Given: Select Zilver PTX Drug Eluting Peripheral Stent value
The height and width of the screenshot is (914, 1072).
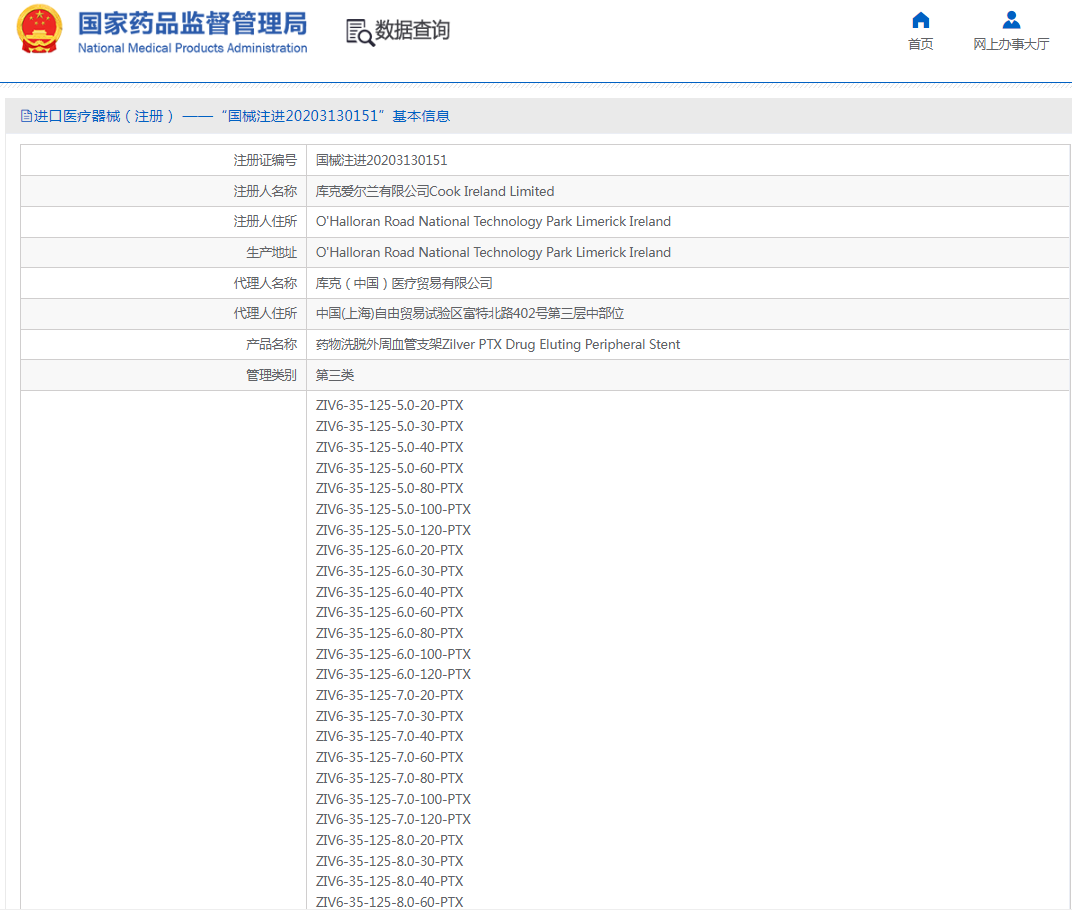Looking at the screenshot, I should (498, 344).
